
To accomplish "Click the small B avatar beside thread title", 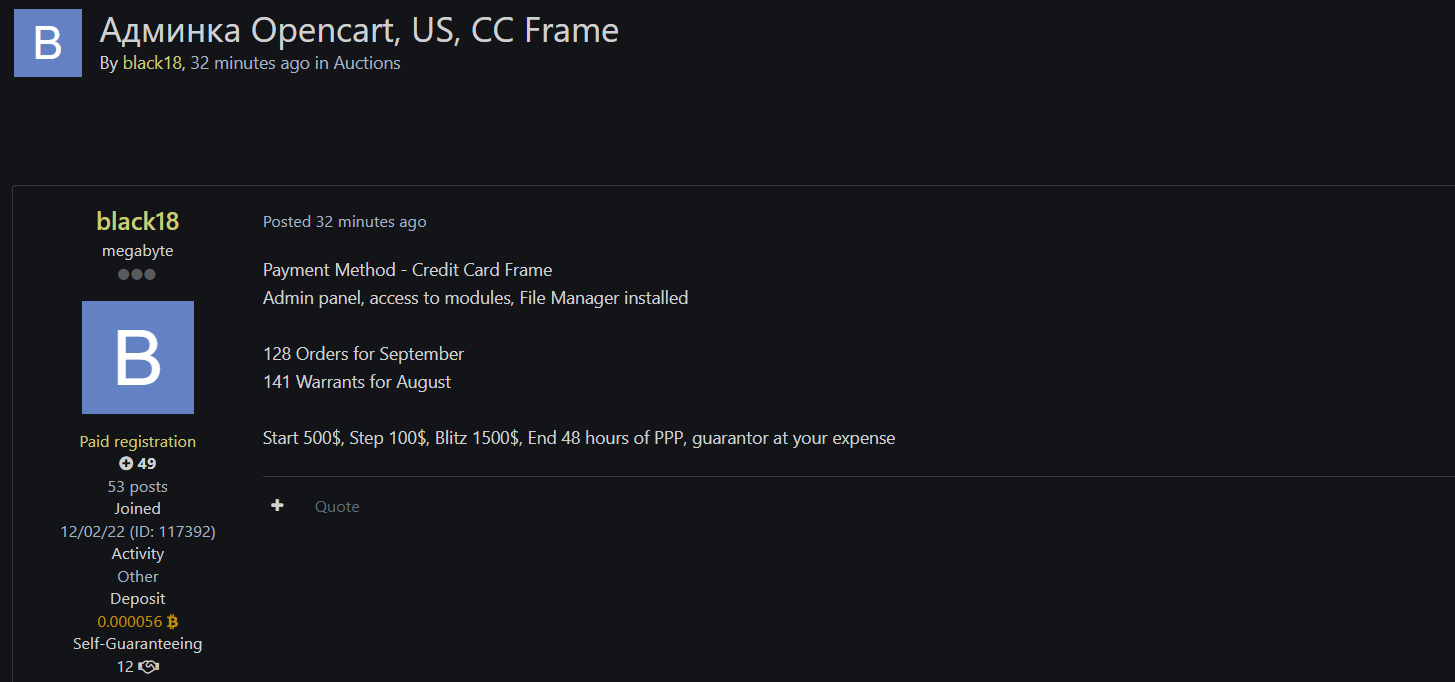I will pos(48,43).
